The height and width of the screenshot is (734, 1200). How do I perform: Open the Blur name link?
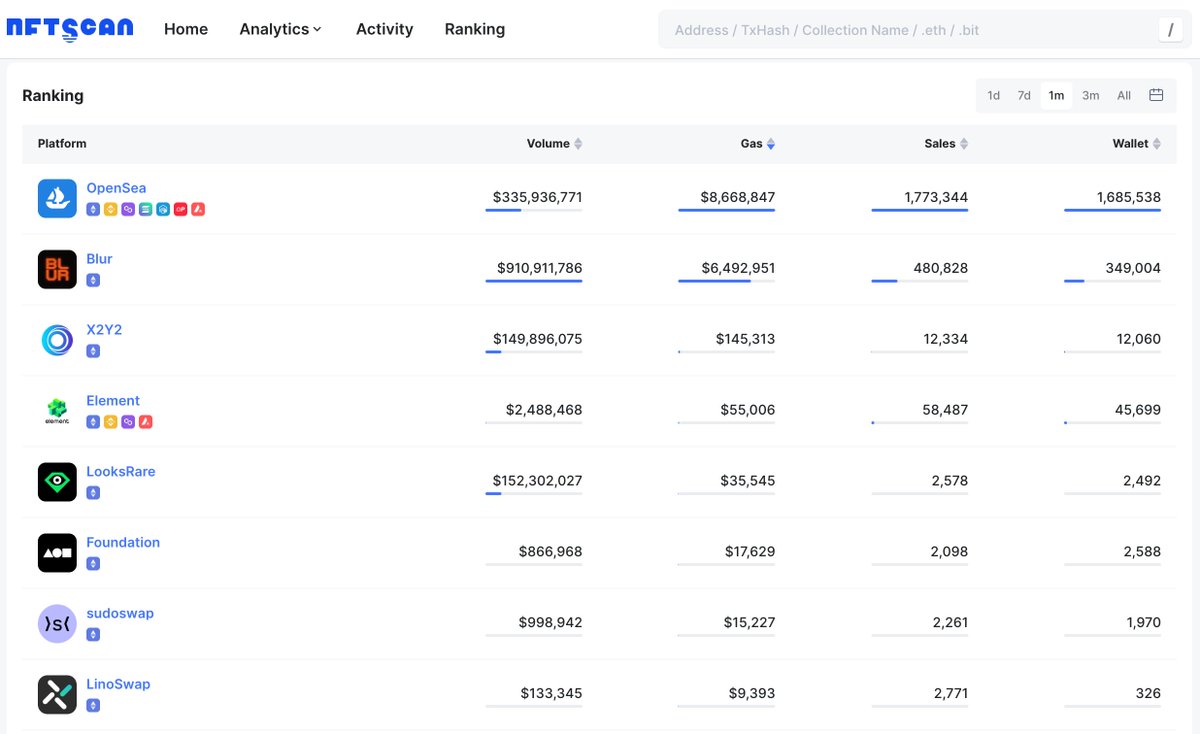click(99, 259)
